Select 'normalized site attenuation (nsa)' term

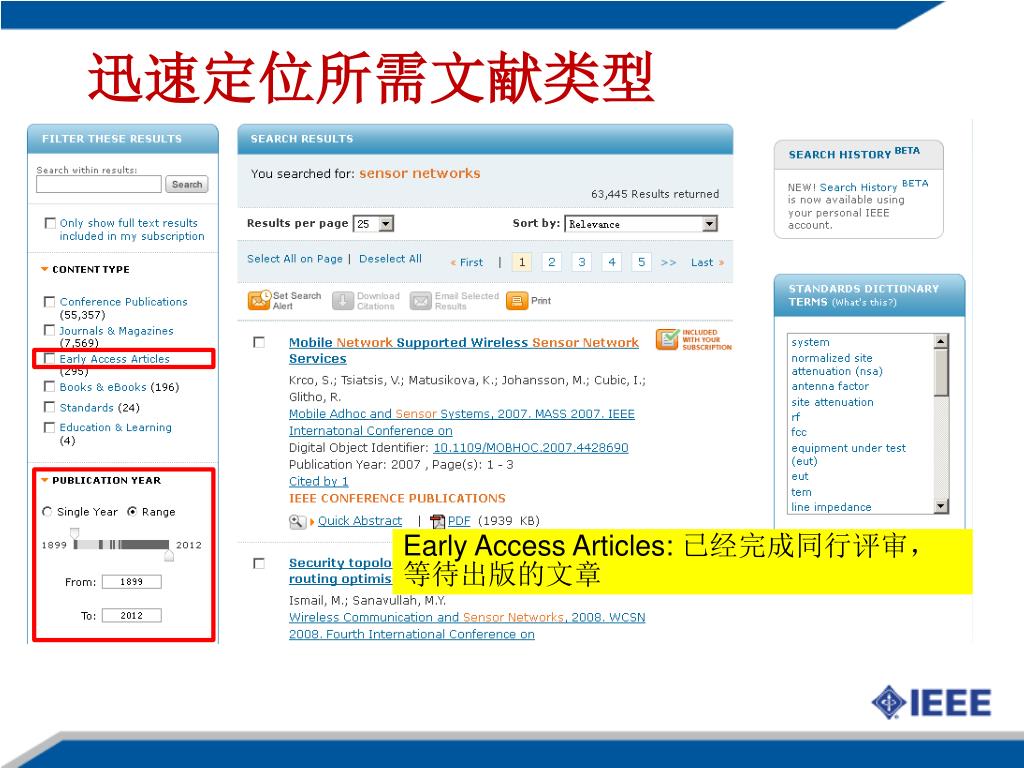coord(837,364)
